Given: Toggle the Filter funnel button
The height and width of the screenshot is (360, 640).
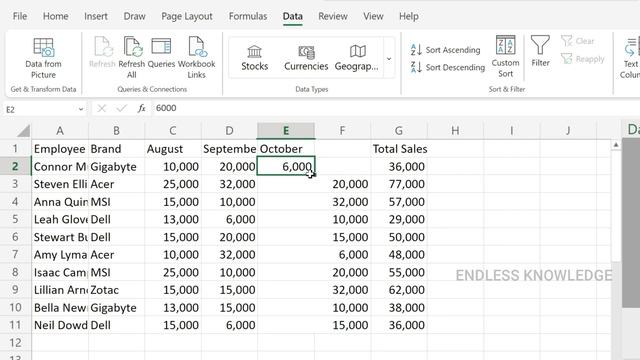Looking at the screenshot, I should [540, 51].
